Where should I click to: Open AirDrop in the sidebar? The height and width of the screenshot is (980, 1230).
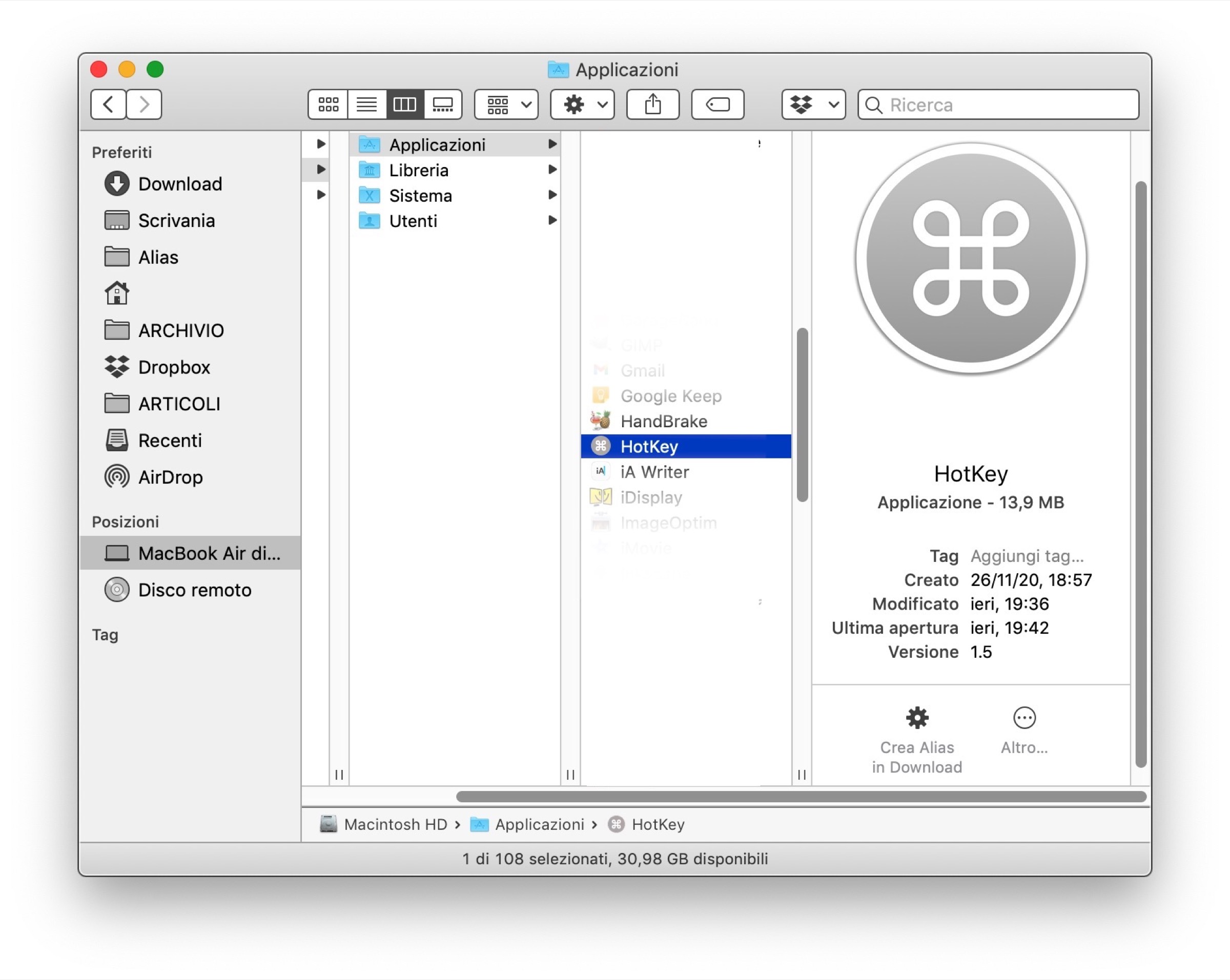pyautogui.click(x=170, y=477)
